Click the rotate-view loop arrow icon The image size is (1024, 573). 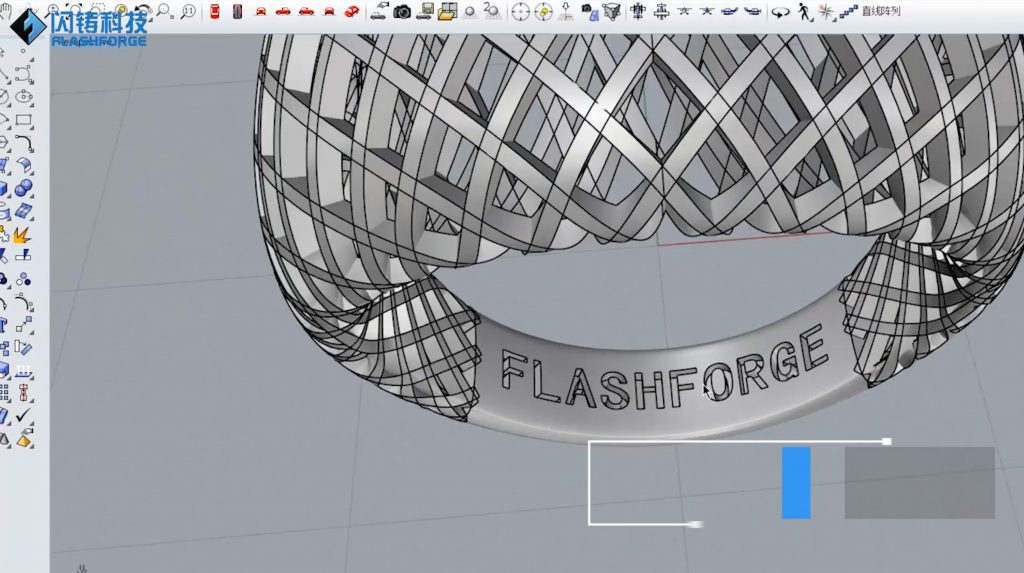click(x=780, y=11)
